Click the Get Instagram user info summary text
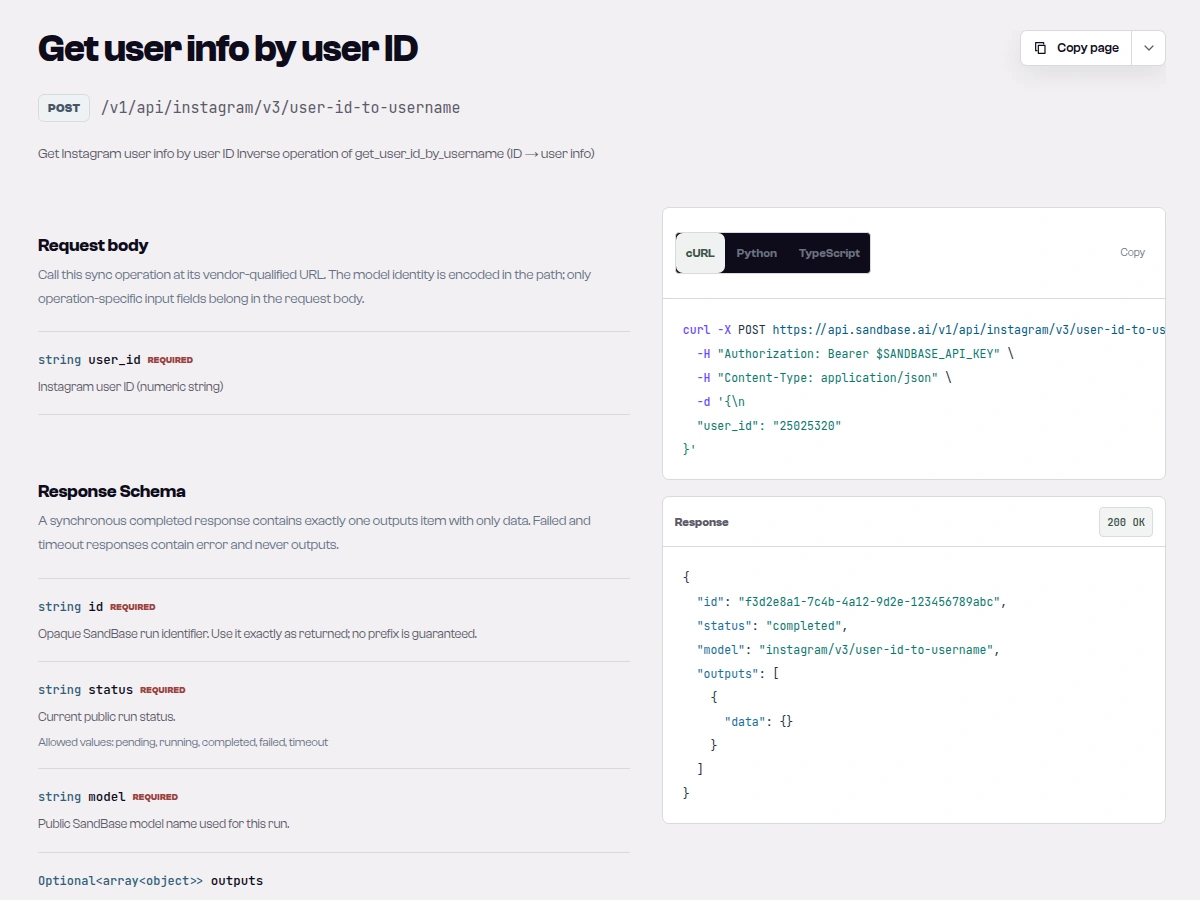 [x=316, y=154]
